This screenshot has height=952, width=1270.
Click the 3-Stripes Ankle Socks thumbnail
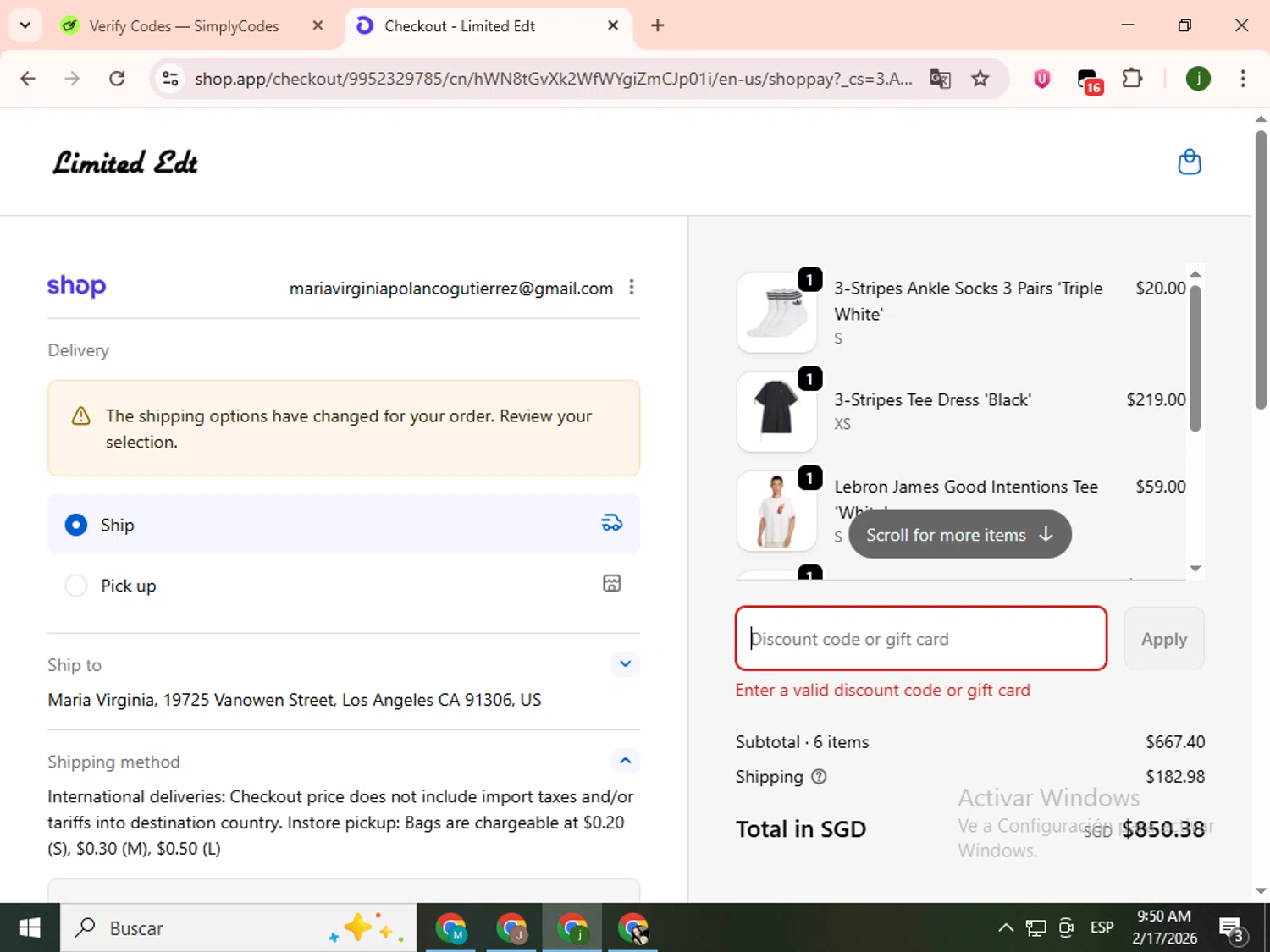[776, 312]
